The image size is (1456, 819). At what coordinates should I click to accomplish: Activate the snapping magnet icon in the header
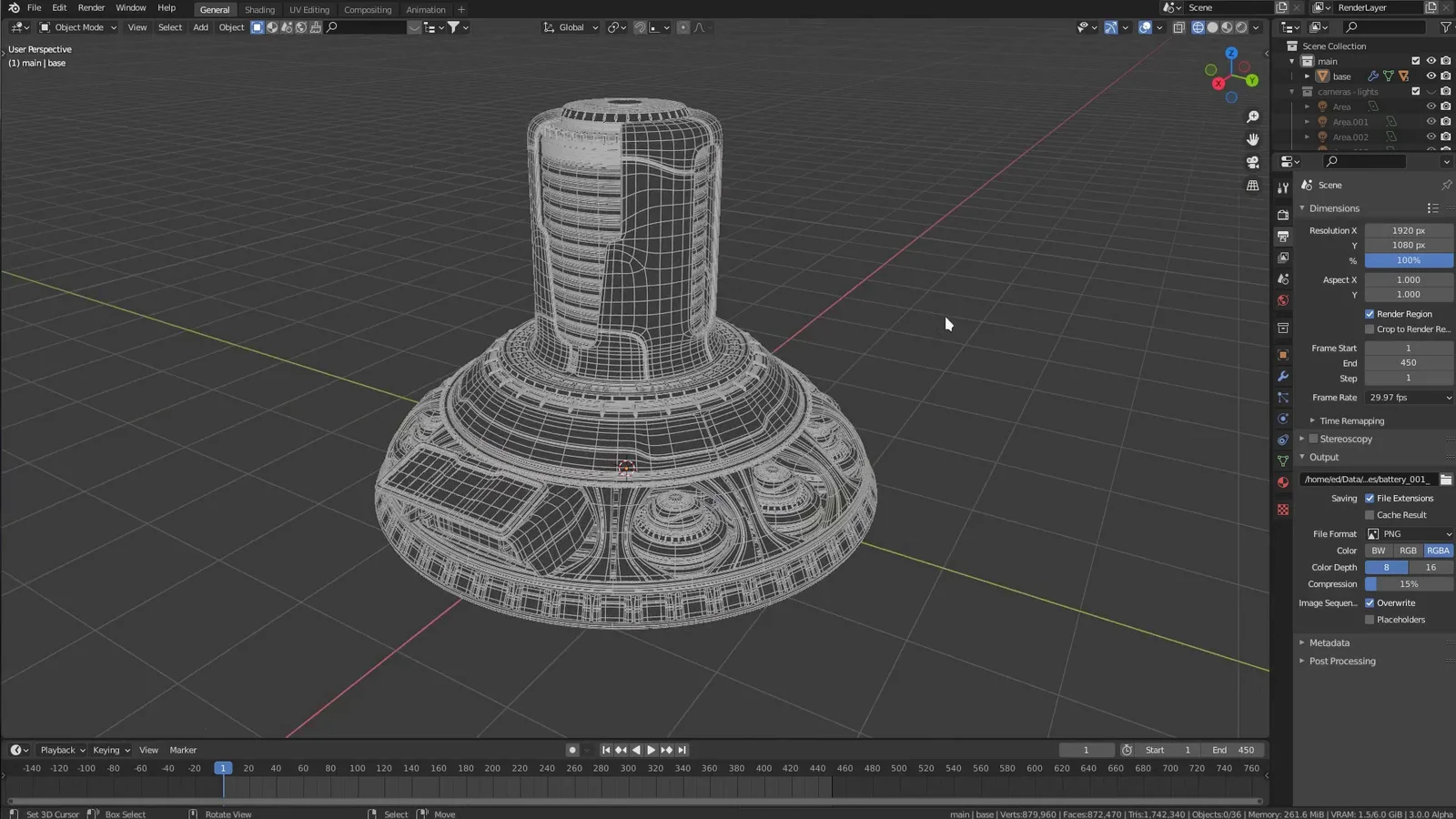(x=640, y=27)
